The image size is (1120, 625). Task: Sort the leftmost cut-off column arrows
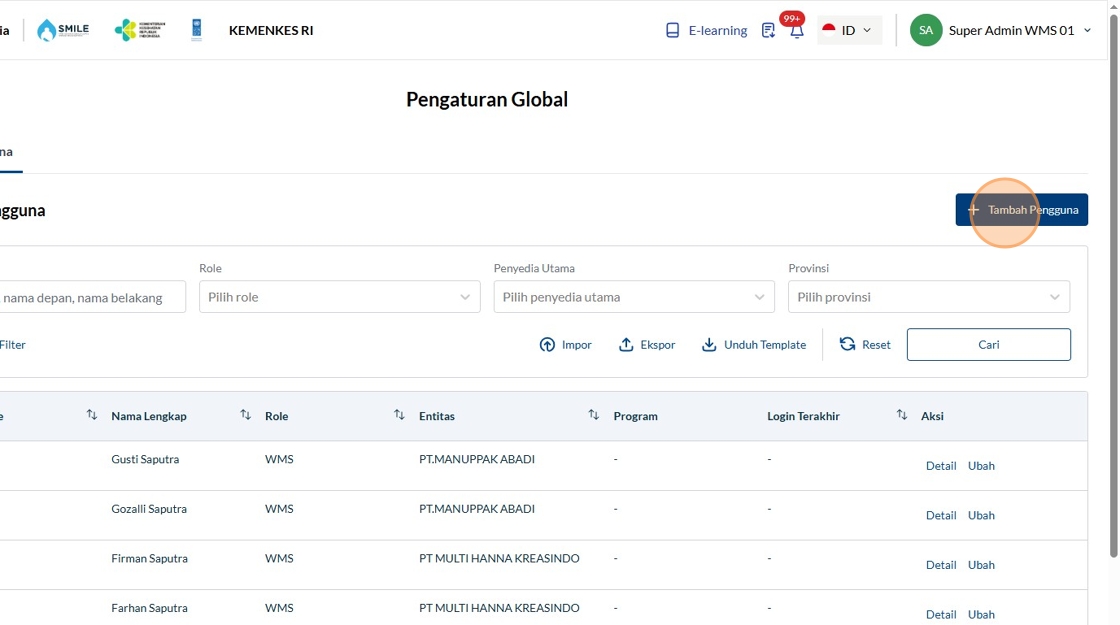tap(91, 415)
